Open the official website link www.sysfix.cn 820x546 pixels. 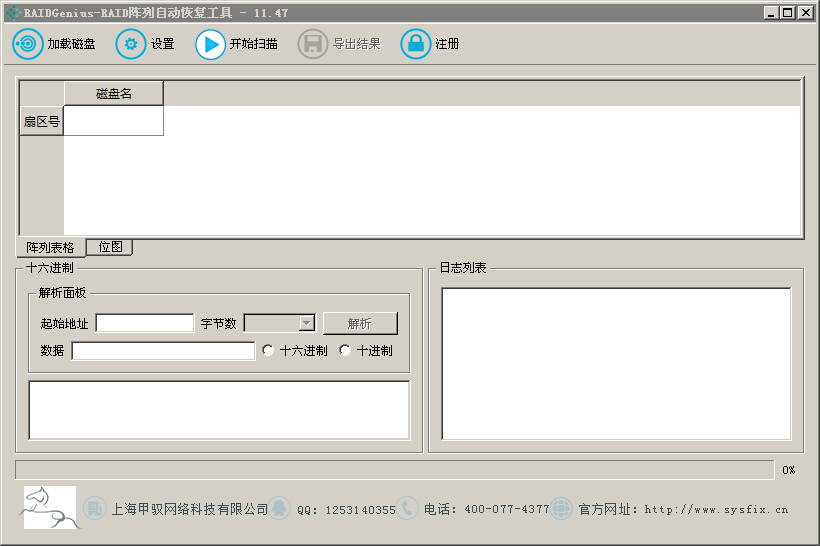click(716, 509)
